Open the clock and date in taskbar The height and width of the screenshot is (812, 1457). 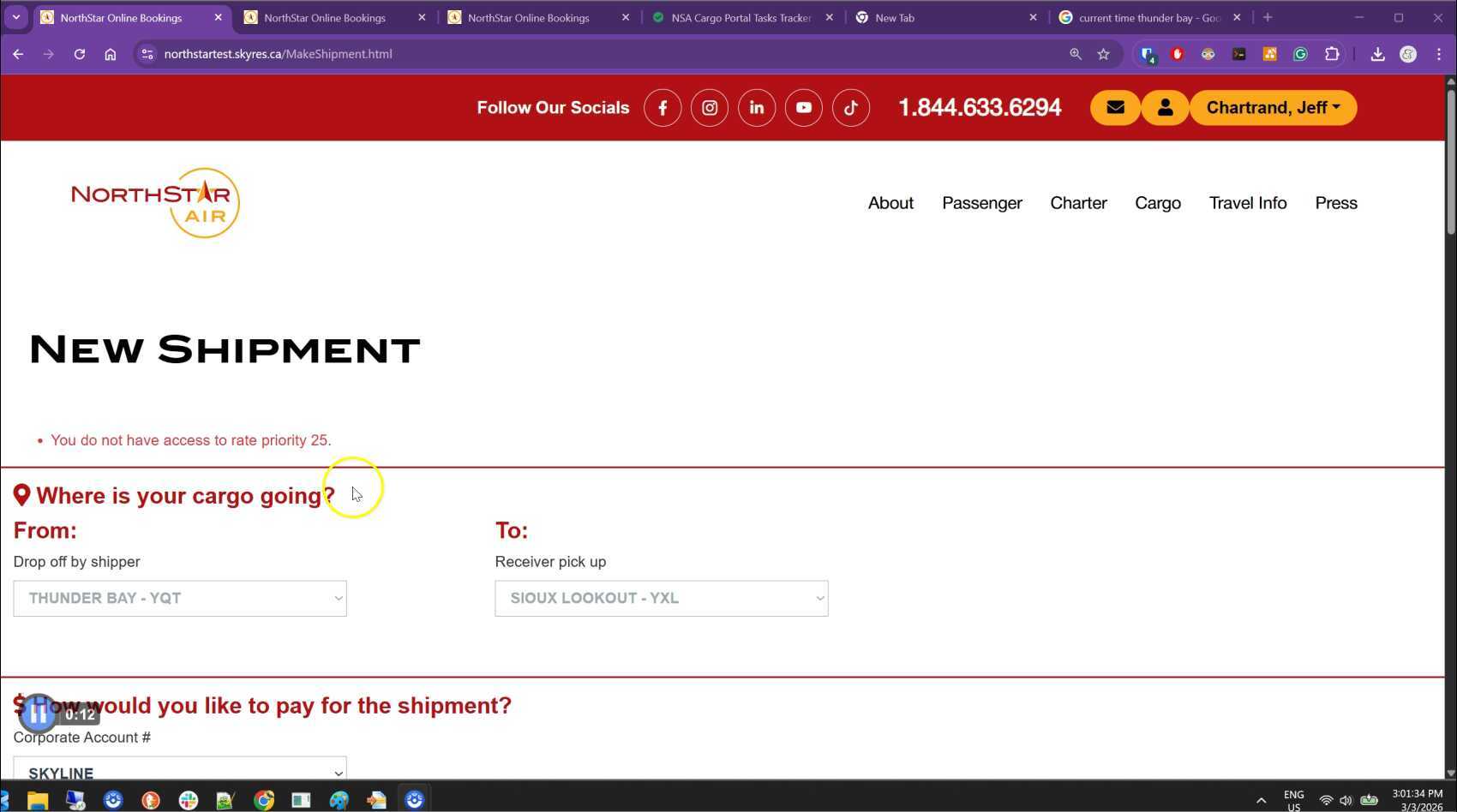[x=1418, y=800]
